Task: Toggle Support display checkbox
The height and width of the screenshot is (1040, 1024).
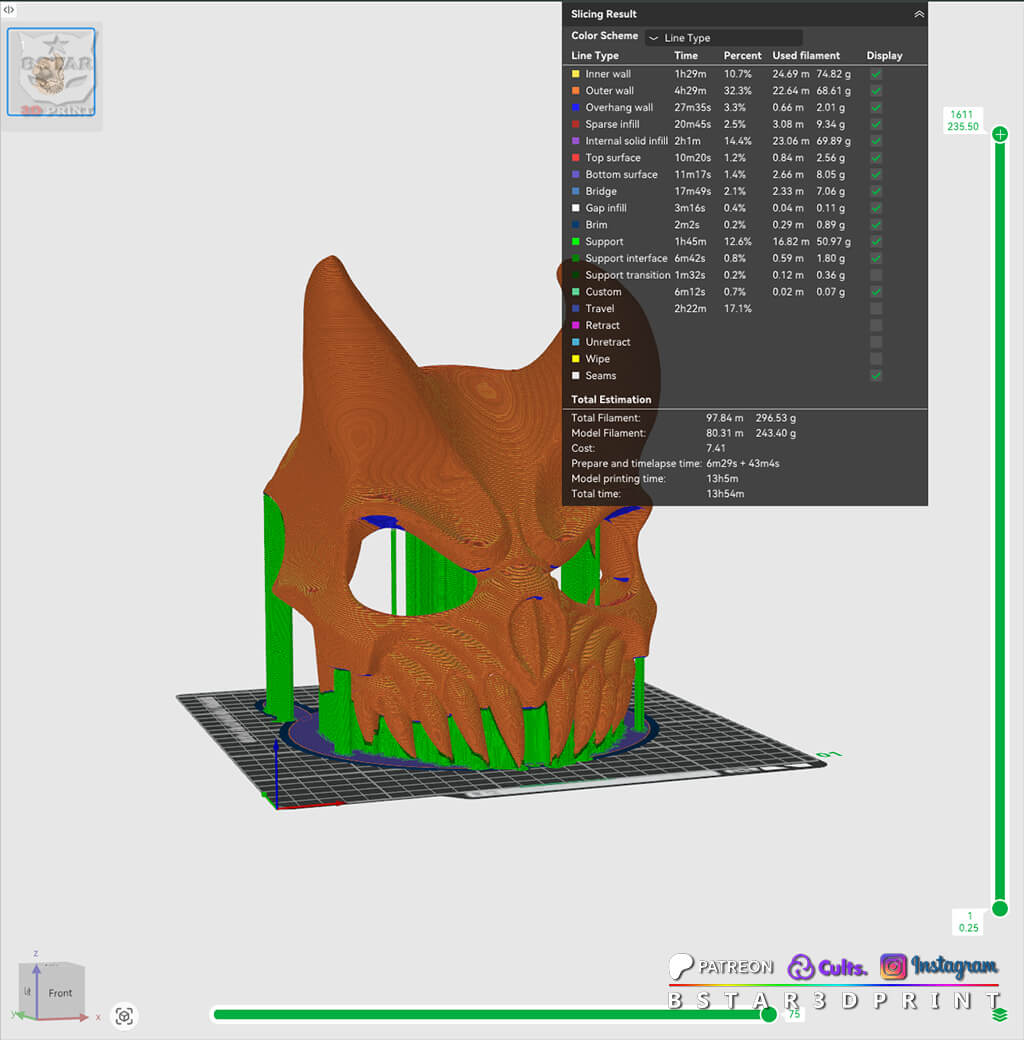Action: tap(876, 241)
